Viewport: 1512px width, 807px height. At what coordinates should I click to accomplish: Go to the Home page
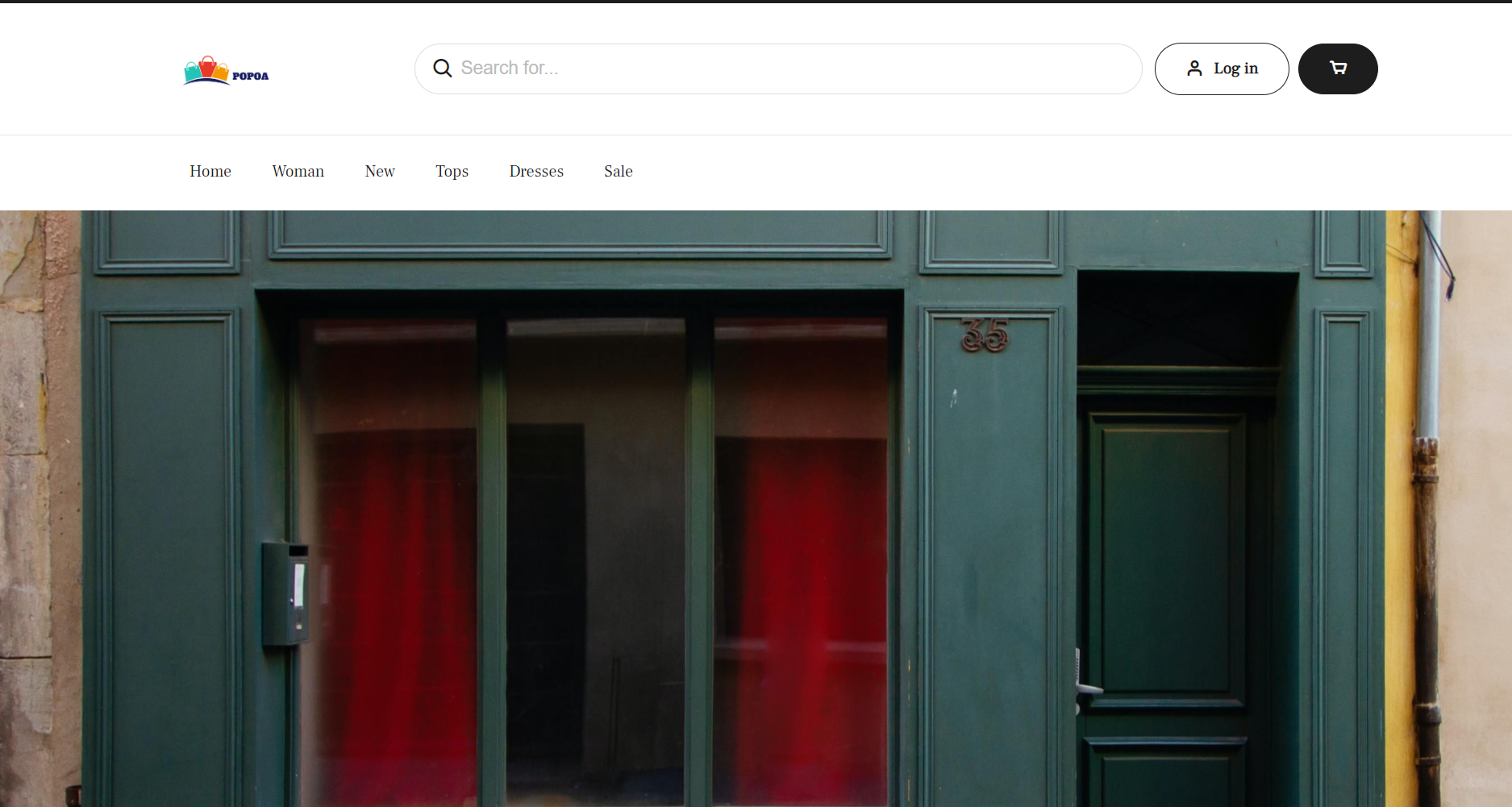210,171
